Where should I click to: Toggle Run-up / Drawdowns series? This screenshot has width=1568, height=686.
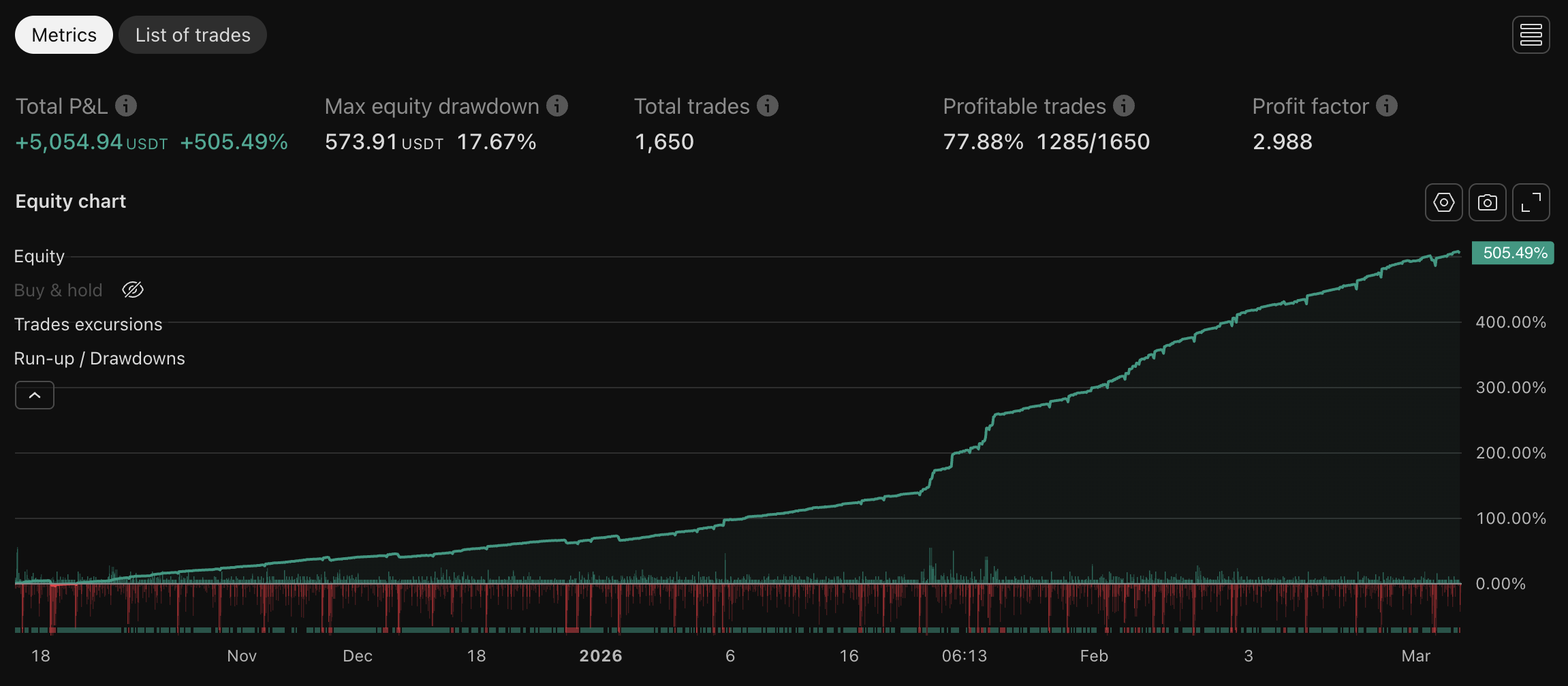[x=99, y=358]
